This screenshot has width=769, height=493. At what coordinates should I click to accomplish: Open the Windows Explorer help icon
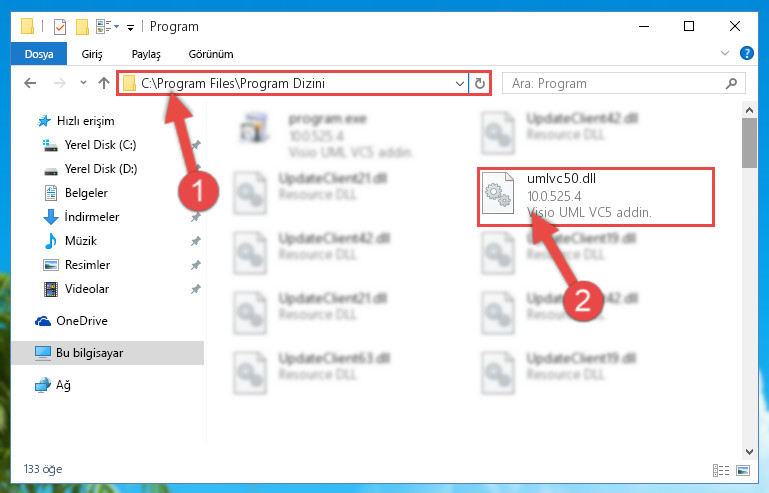click(746, 53)
